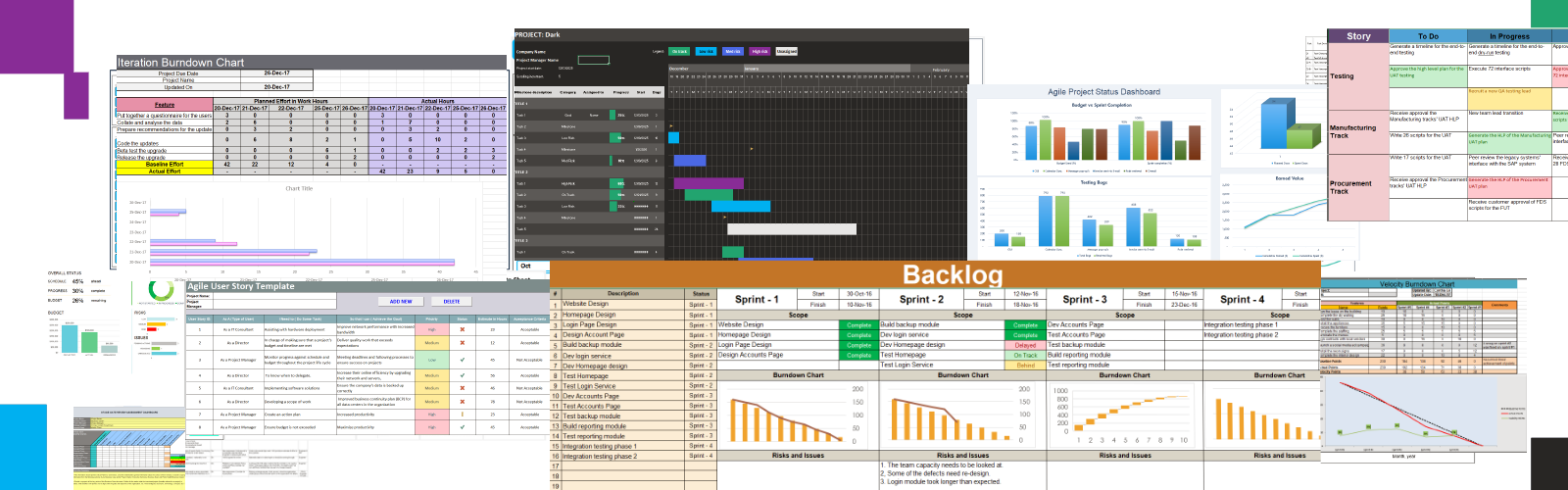Click the 'On track' legend swatch in Dark project
Image resolution: width=1568 pixels, height=490 pixels.
coord(679,51)
